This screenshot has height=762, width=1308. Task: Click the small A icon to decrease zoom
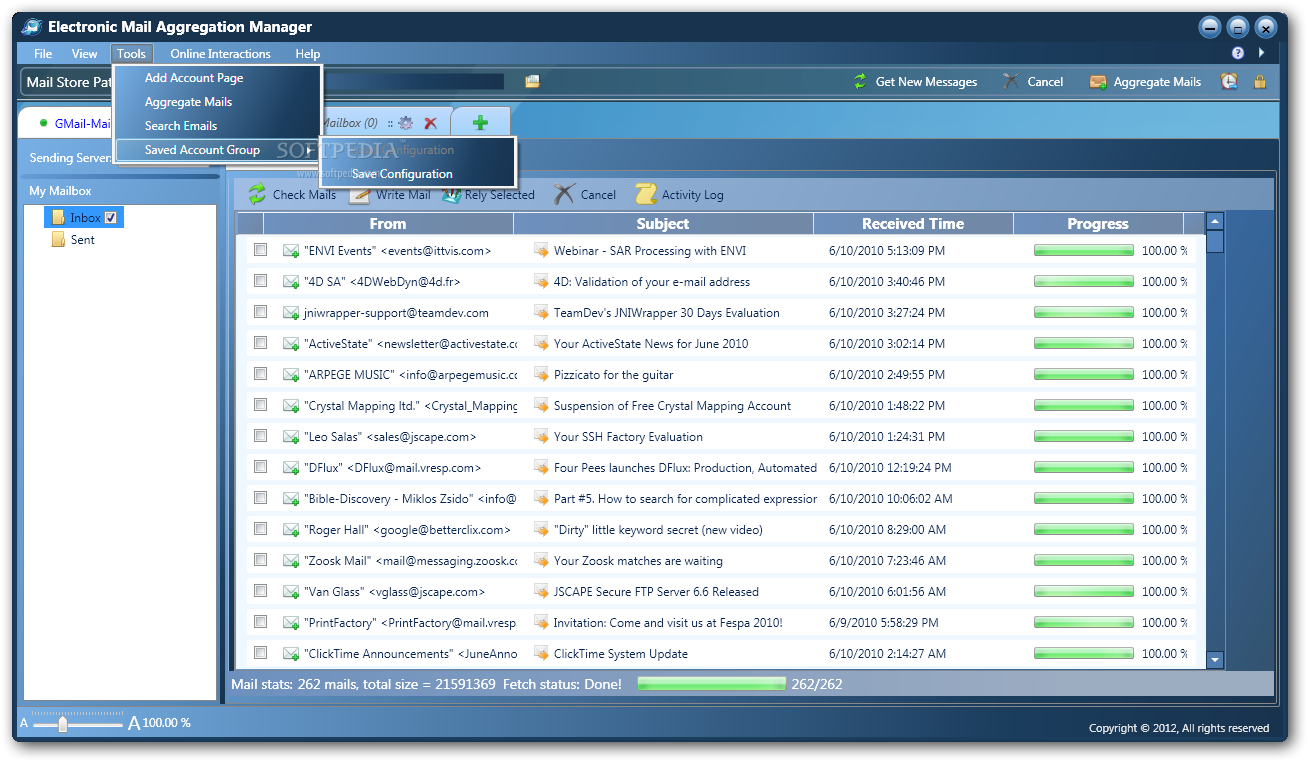(x=24, y=723)
